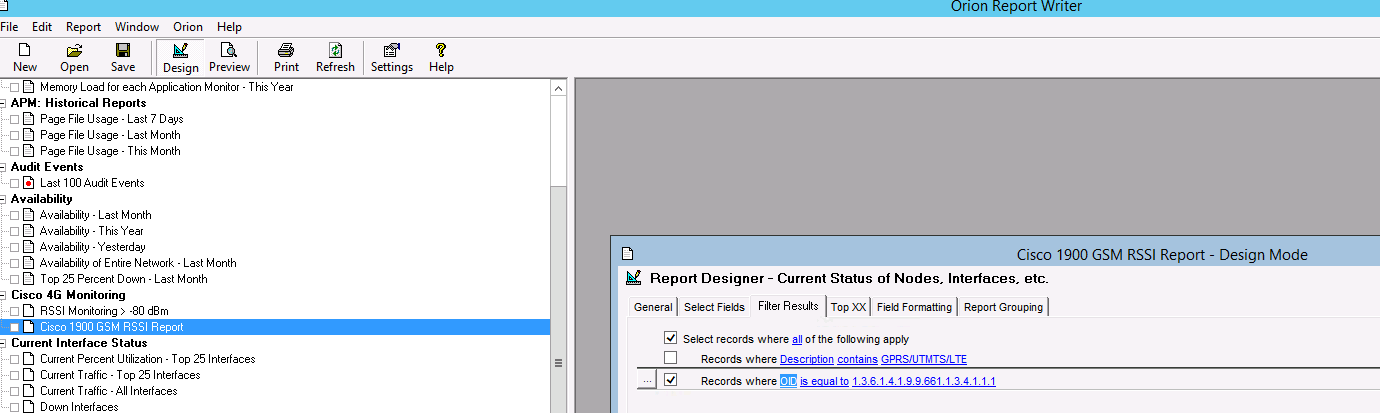
Task: Click the red icon of Last 100 Audit Events
Action: 29,183
